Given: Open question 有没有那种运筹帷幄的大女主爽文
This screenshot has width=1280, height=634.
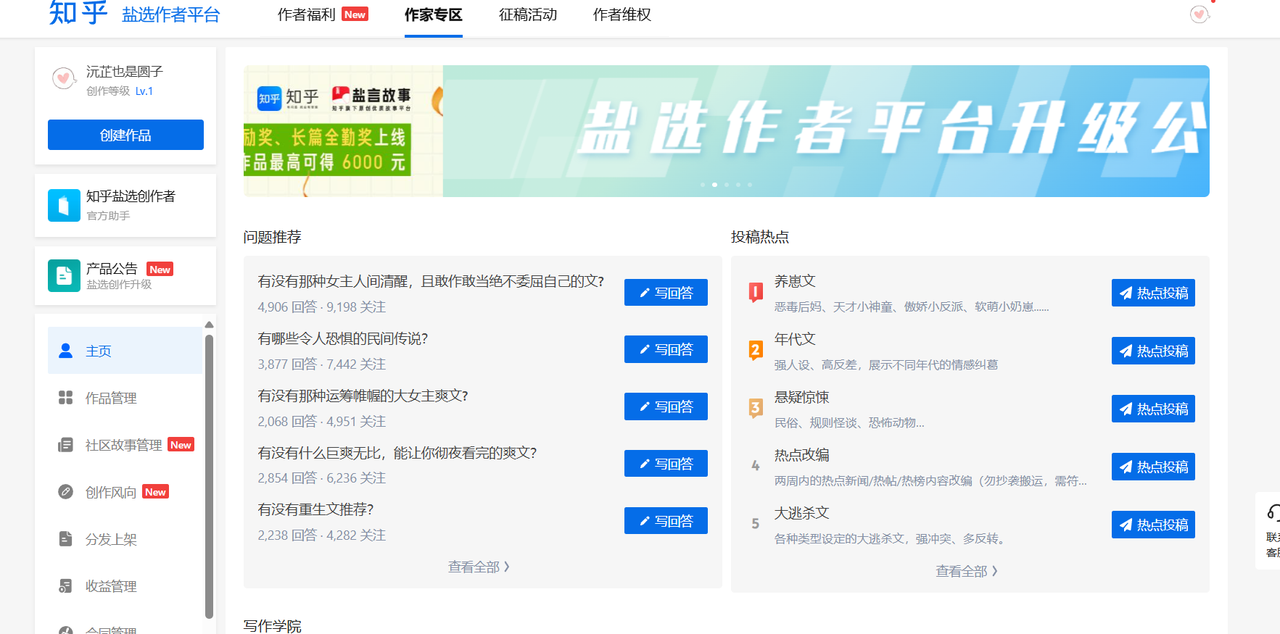Looking at the screenshot, I should pos(363,396).
